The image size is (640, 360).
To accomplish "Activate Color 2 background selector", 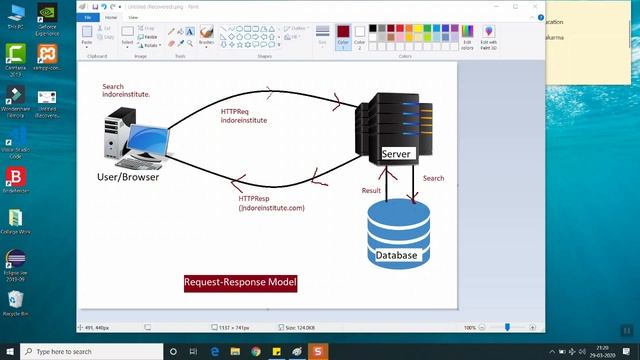I will click(360, 37).
